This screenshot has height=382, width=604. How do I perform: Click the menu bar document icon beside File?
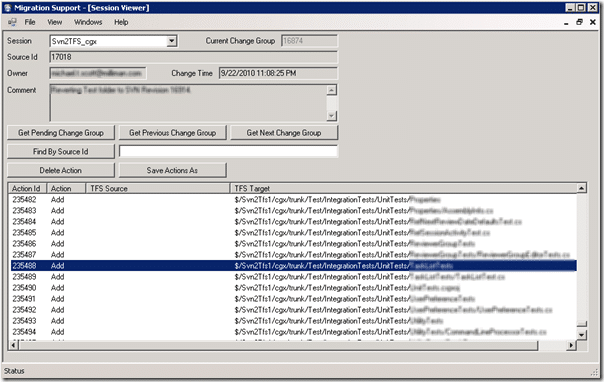coord(12,22)
